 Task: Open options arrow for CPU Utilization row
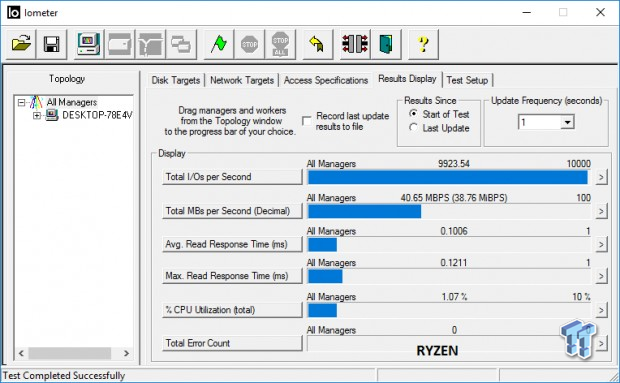pyautogui.click(x=601, y=310)
